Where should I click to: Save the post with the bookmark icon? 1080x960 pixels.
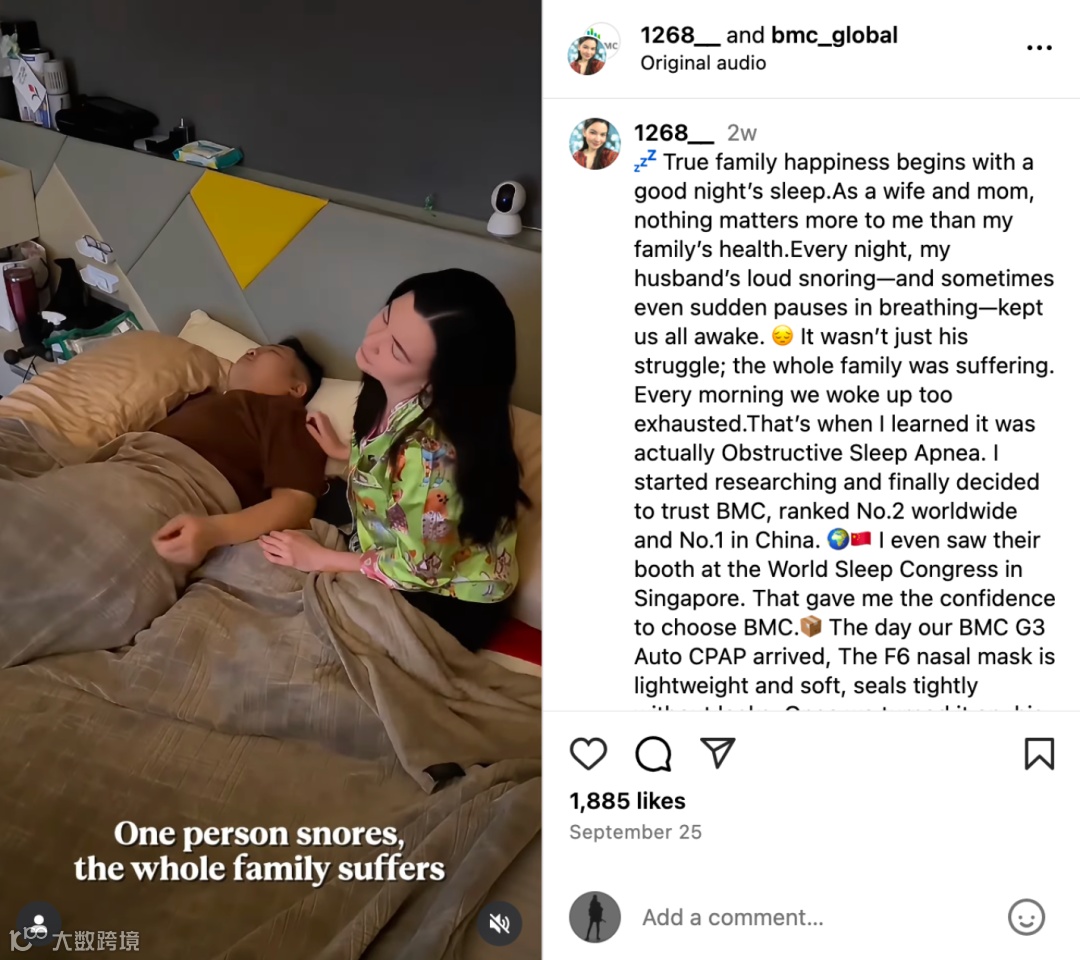pyautogui.click(x=1039, y=753)
